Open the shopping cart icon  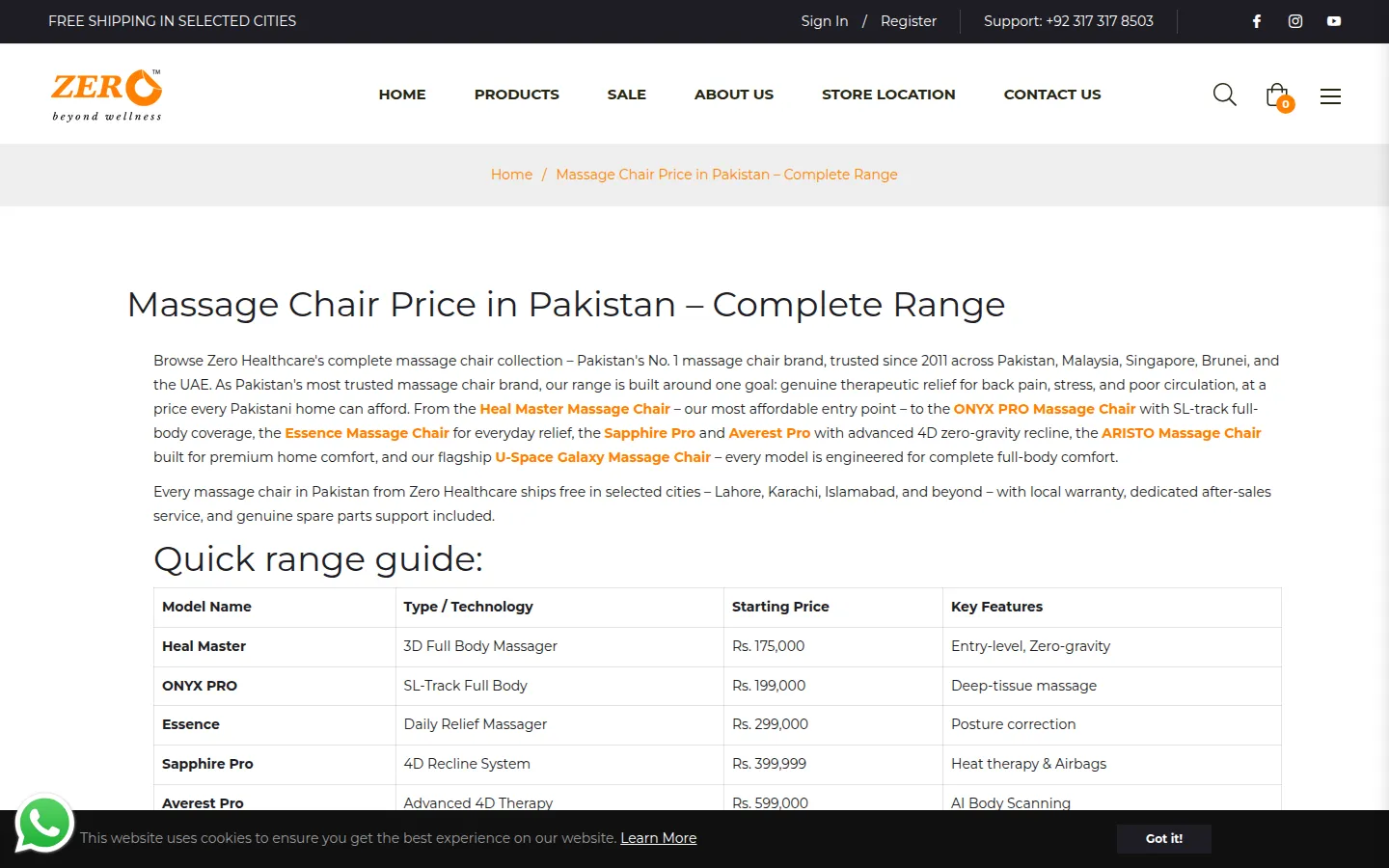pyautogui.click(x=1278, y=95)
